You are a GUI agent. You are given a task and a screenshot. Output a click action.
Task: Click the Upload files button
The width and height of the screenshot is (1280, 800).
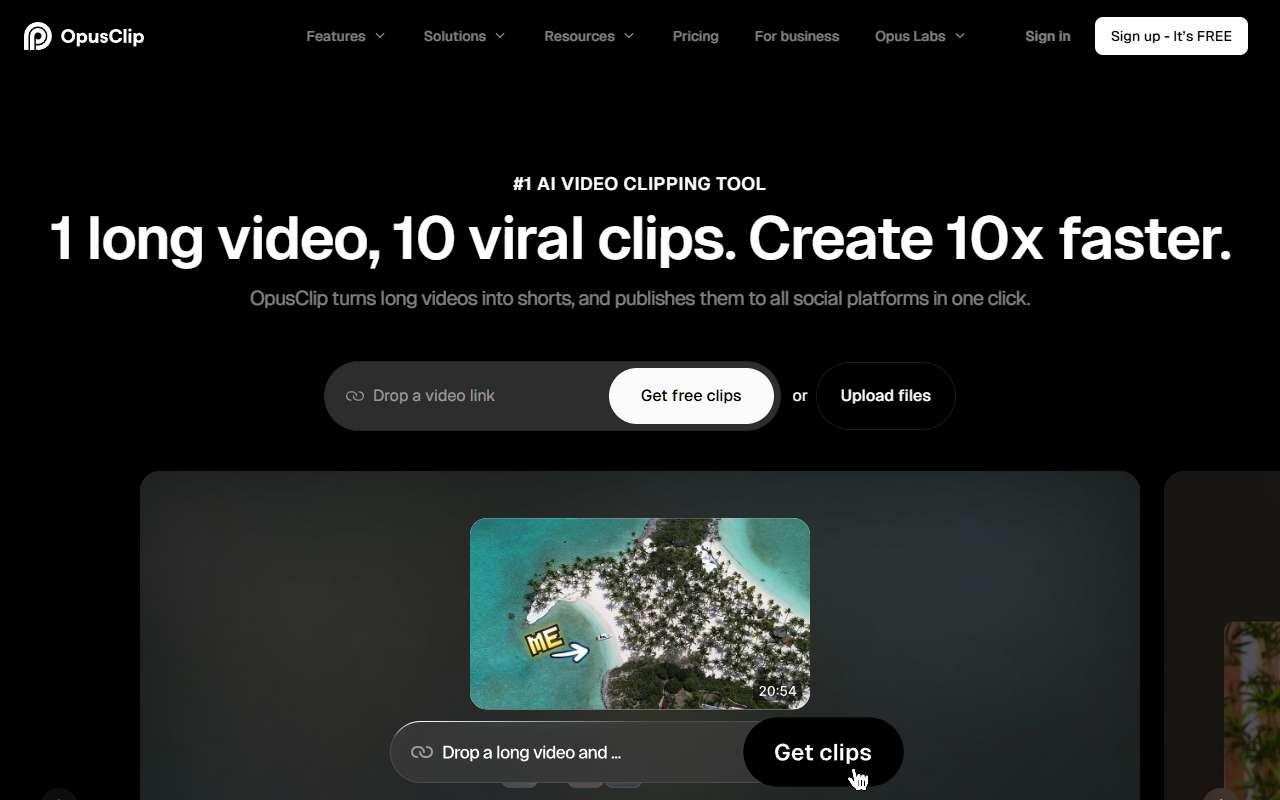coord(886,396)
